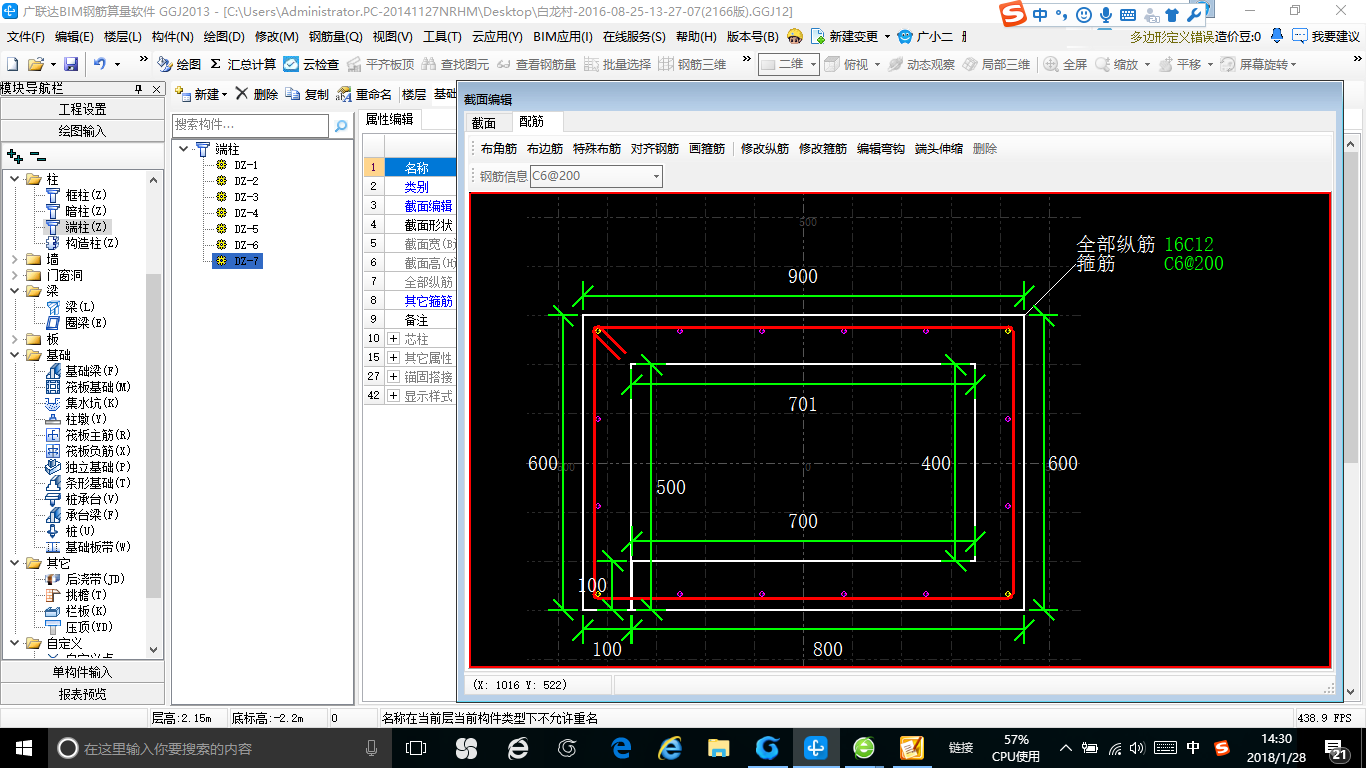This screenshot has width=1366, height=768.
Task: Click the 特殊布筋 button
Action: point(597,149)
